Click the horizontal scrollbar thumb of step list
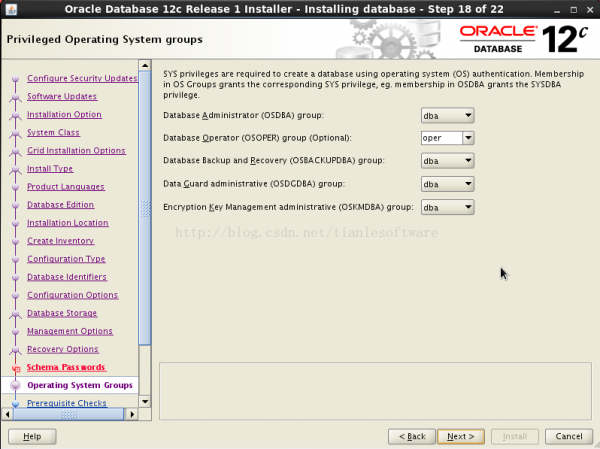 [69, 414]
